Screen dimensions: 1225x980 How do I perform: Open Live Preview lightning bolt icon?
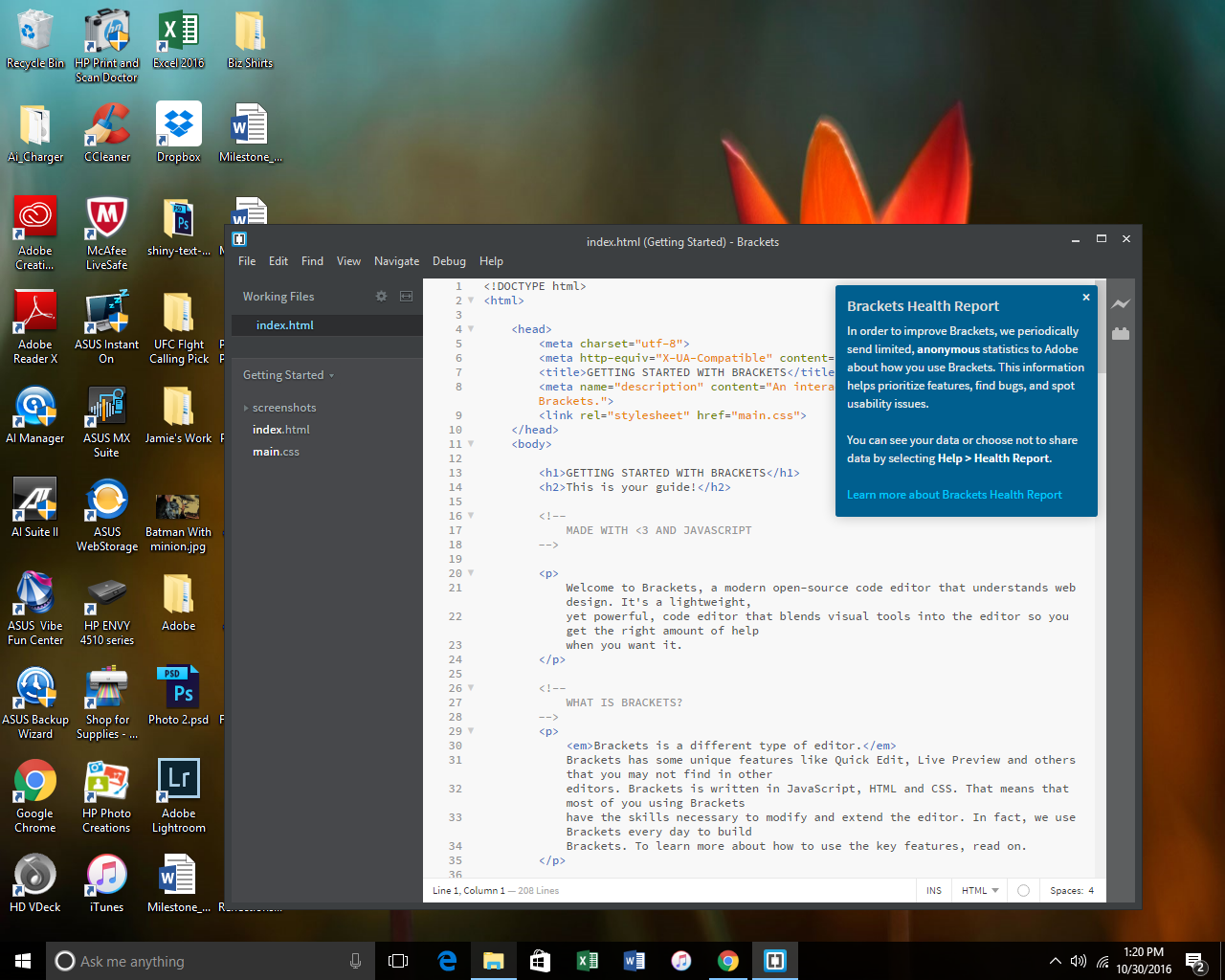pos(1121,304)
